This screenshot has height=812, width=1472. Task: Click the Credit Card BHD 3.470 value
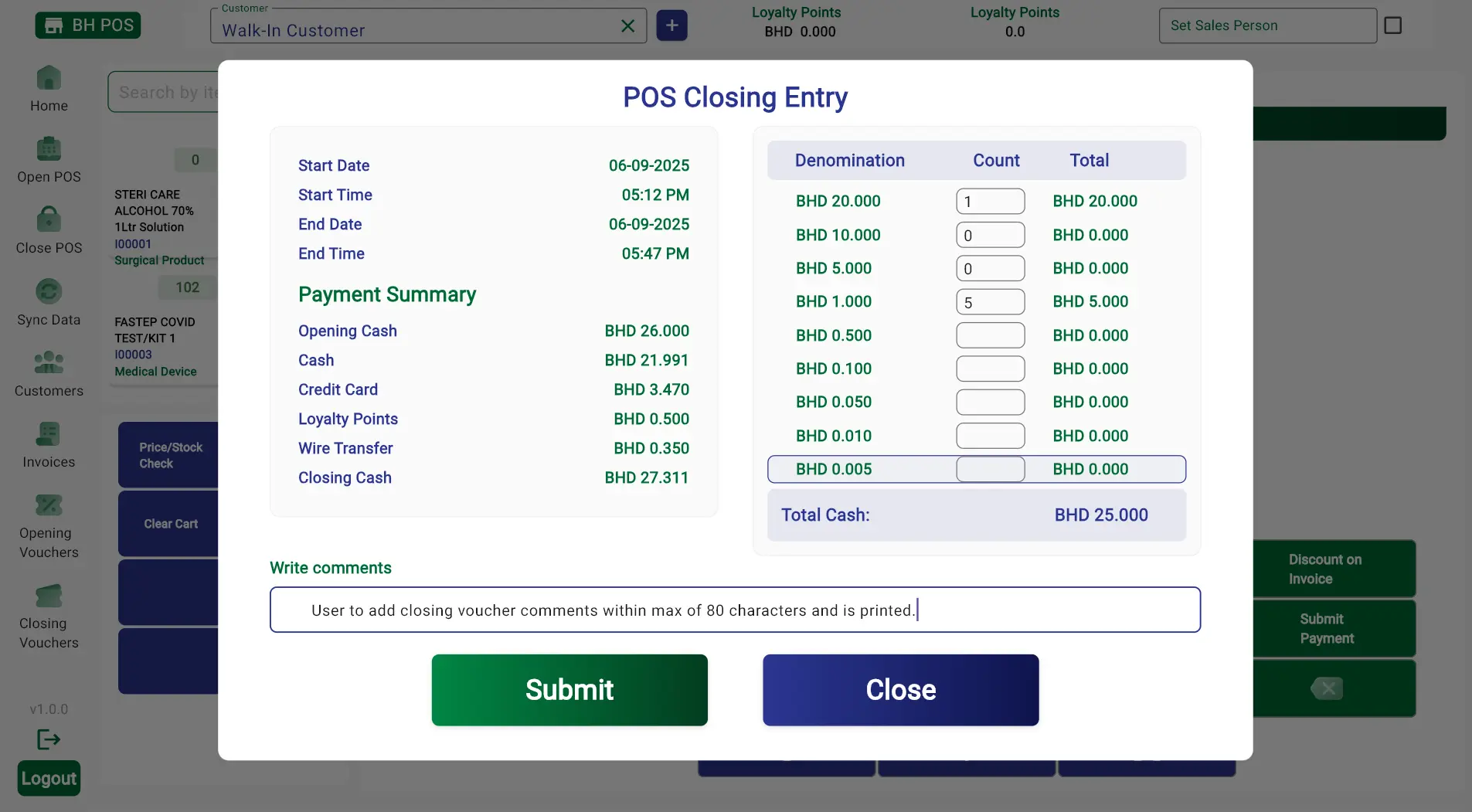[651, 389]
